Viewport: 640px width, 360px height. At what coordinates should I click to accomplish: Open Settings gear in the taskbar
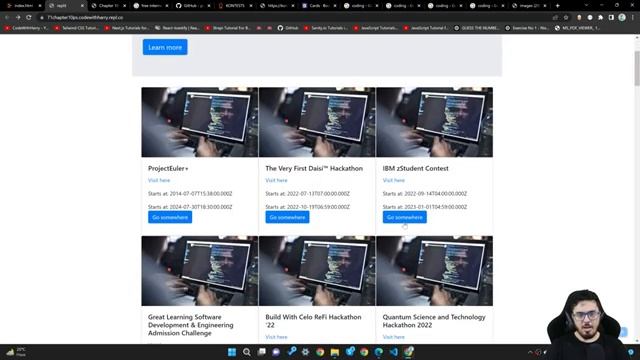(x=305, y=352)
